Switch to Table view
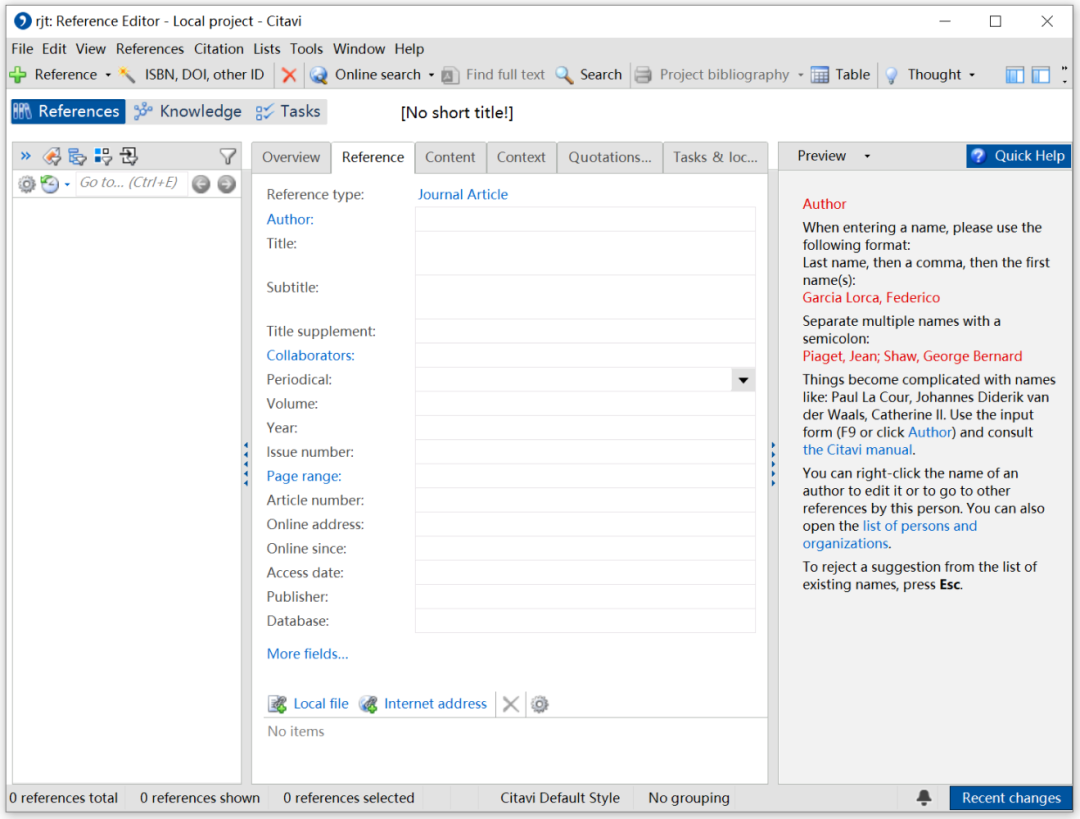The width and height of the screenshot is (1080, 819). (840, 74)
